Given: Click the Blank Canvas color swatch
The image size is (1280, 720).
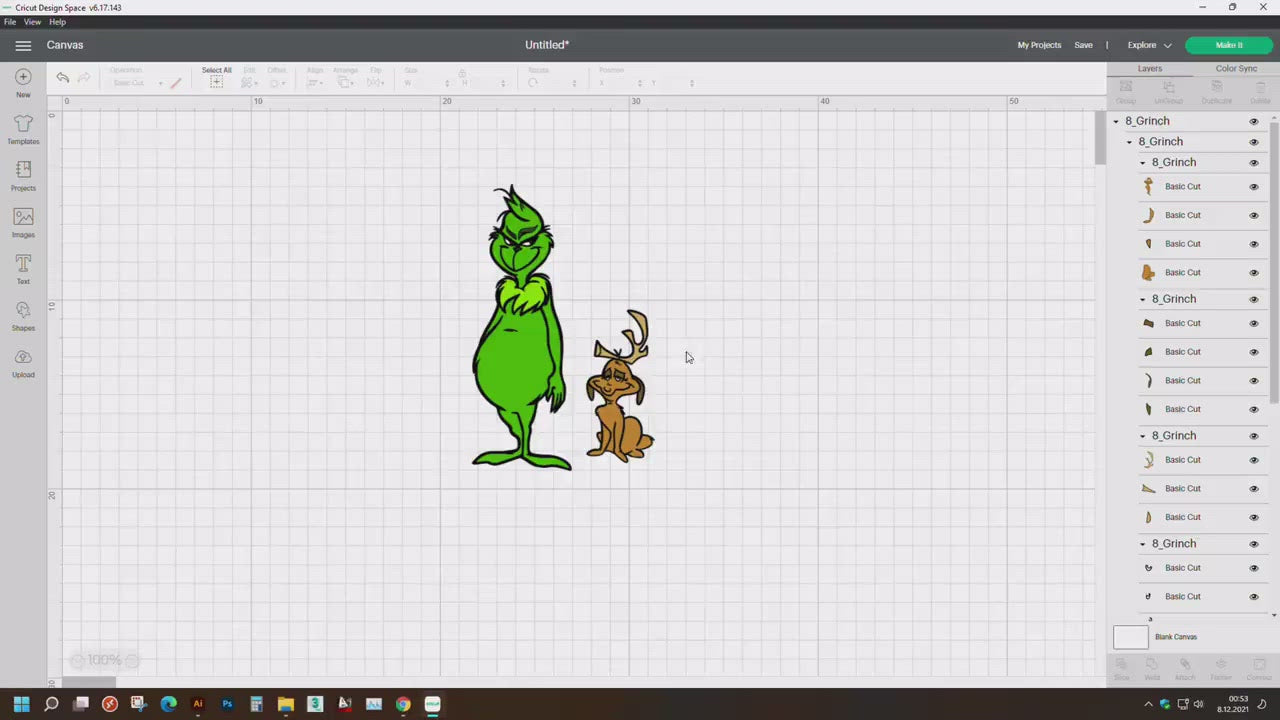Looking at the screenshot, I should click(1131, 637).
